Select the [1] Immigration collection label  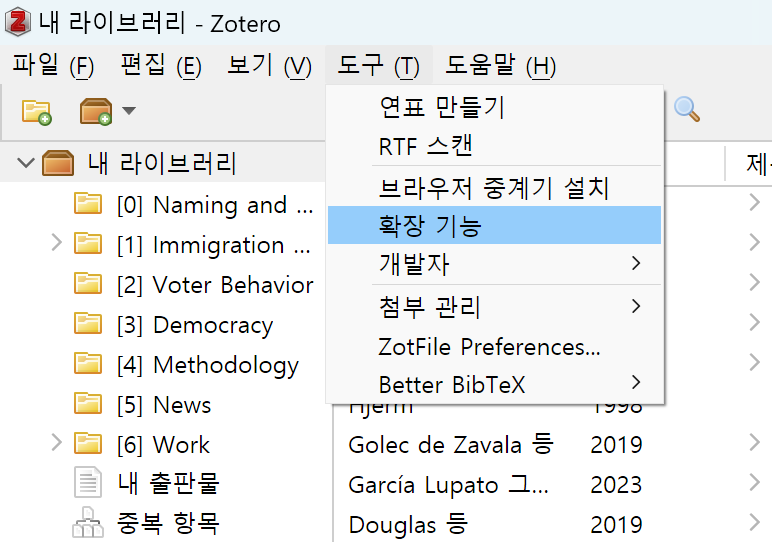(214, 245)
